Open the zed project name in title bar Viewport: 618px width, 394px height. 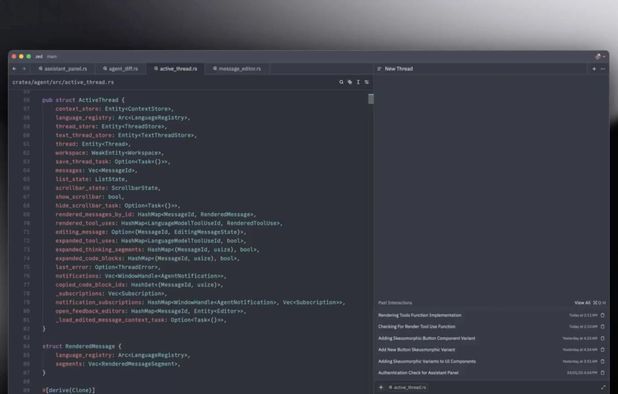click(39, 57)
